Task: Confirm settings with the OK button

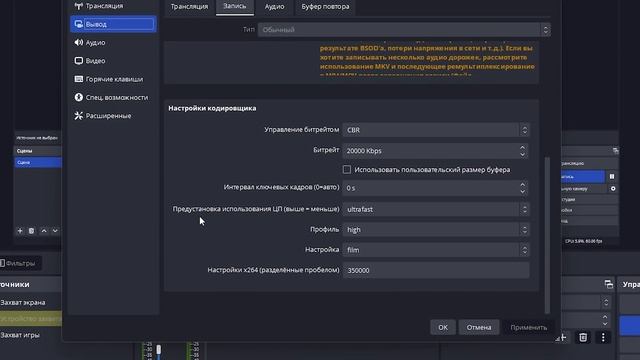Action: click(x=443, y=327)
